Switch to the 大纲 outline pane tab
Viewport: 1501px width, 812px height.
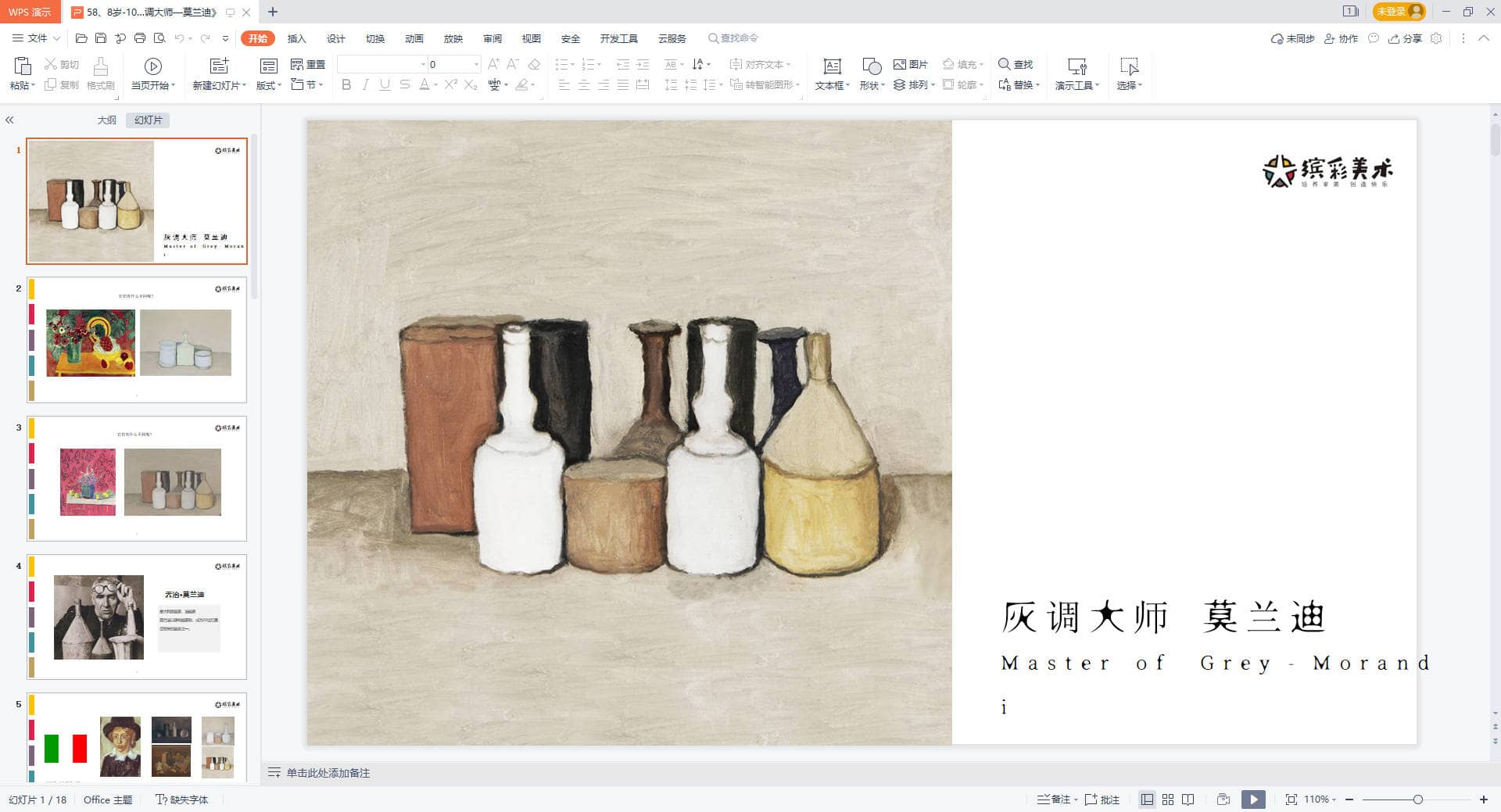tap(106, 120)
